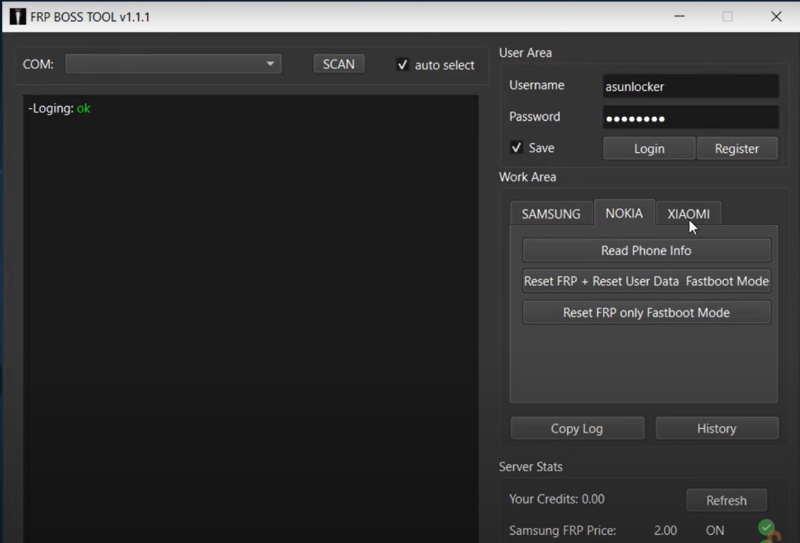
Task: Click the 'Your Credits: 0.00' text
Action: (557, 499)
